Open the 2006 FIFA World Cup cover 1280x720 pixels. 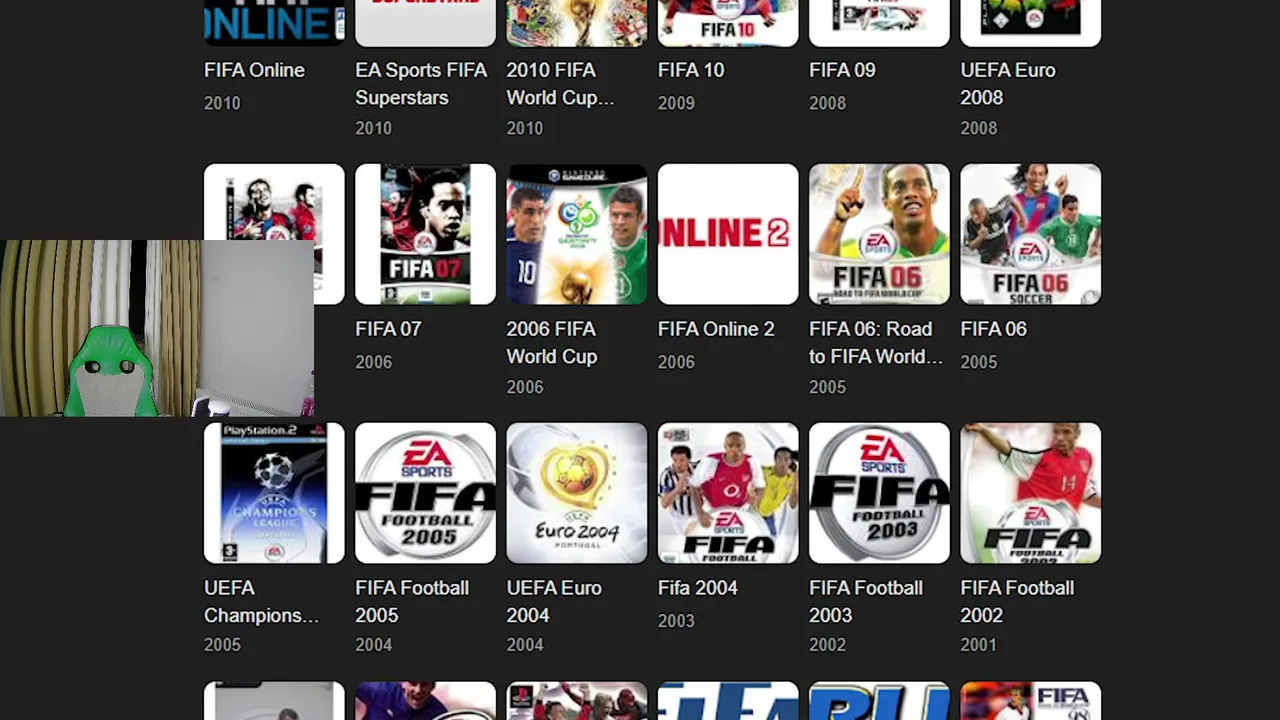(577, 234)
